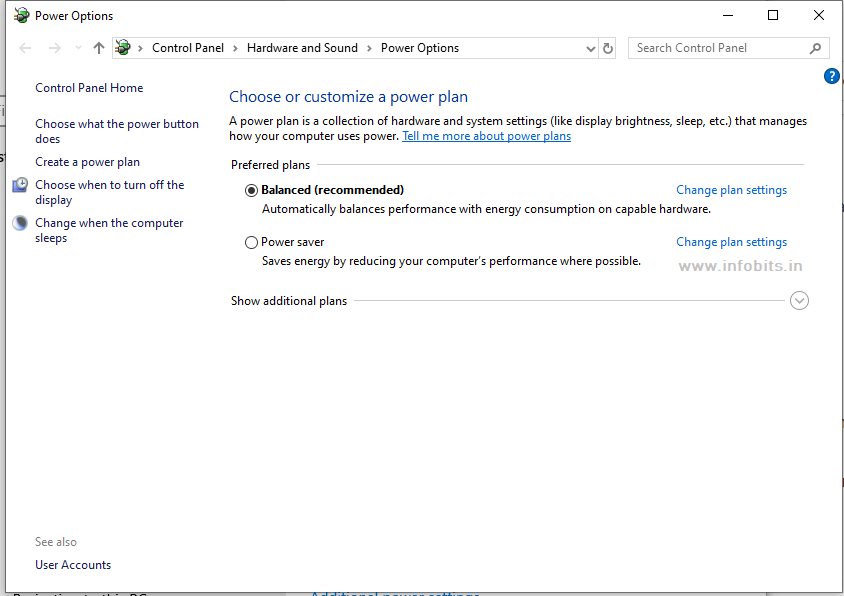844x596 pixels.
Task: Click the Power Options title bar icon
Action: click(x=22, y=16)
